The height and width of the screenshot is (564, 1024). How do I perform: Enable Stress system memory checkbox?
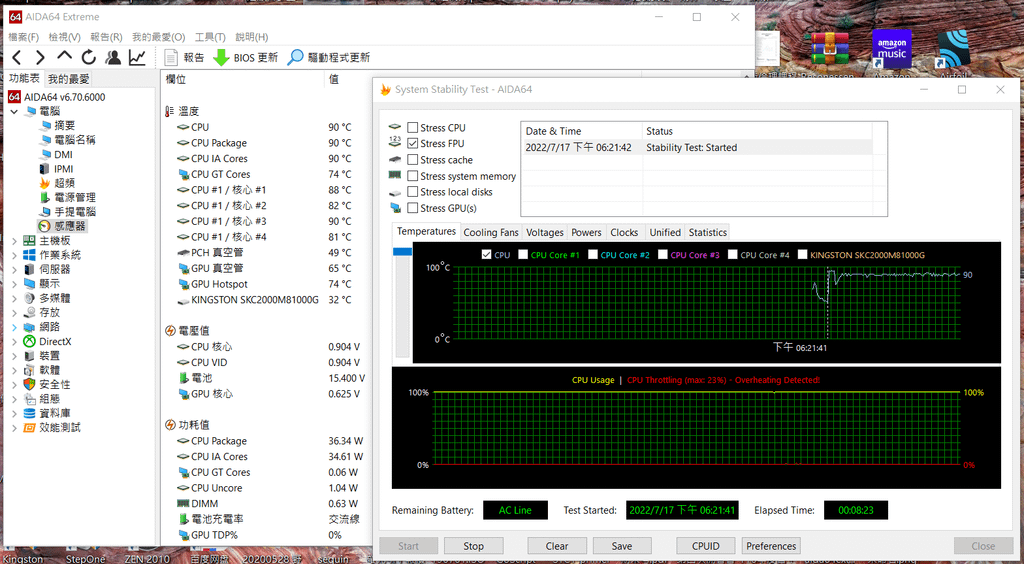[x=413, y=176]
